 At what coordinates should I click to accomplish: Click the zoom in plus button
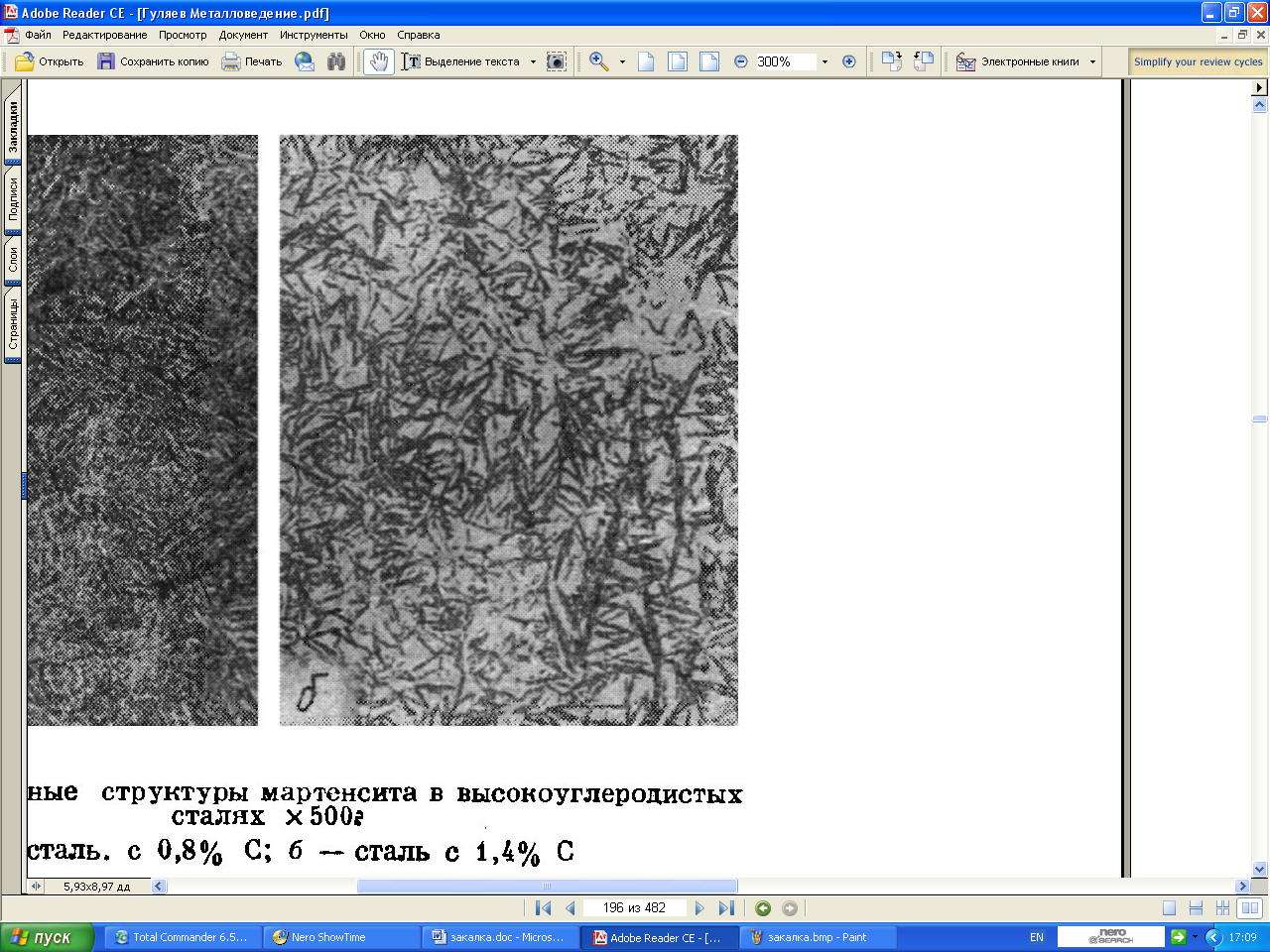(x=849, y=61)
